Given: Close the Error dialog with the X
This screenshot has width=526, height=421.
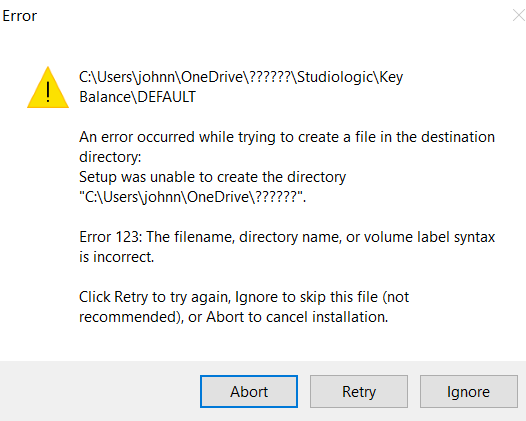Looking at the screenshot, I should [x=519, y=15].
